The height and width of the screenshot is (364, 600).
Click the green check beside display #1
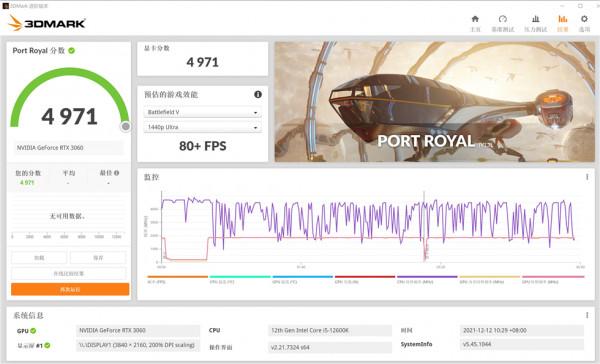pos(47,345)
